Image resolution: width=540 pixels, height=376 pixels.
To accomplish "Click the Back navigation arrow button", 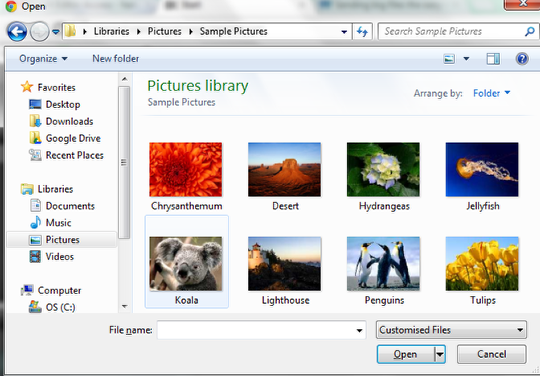I will [17, 32].
